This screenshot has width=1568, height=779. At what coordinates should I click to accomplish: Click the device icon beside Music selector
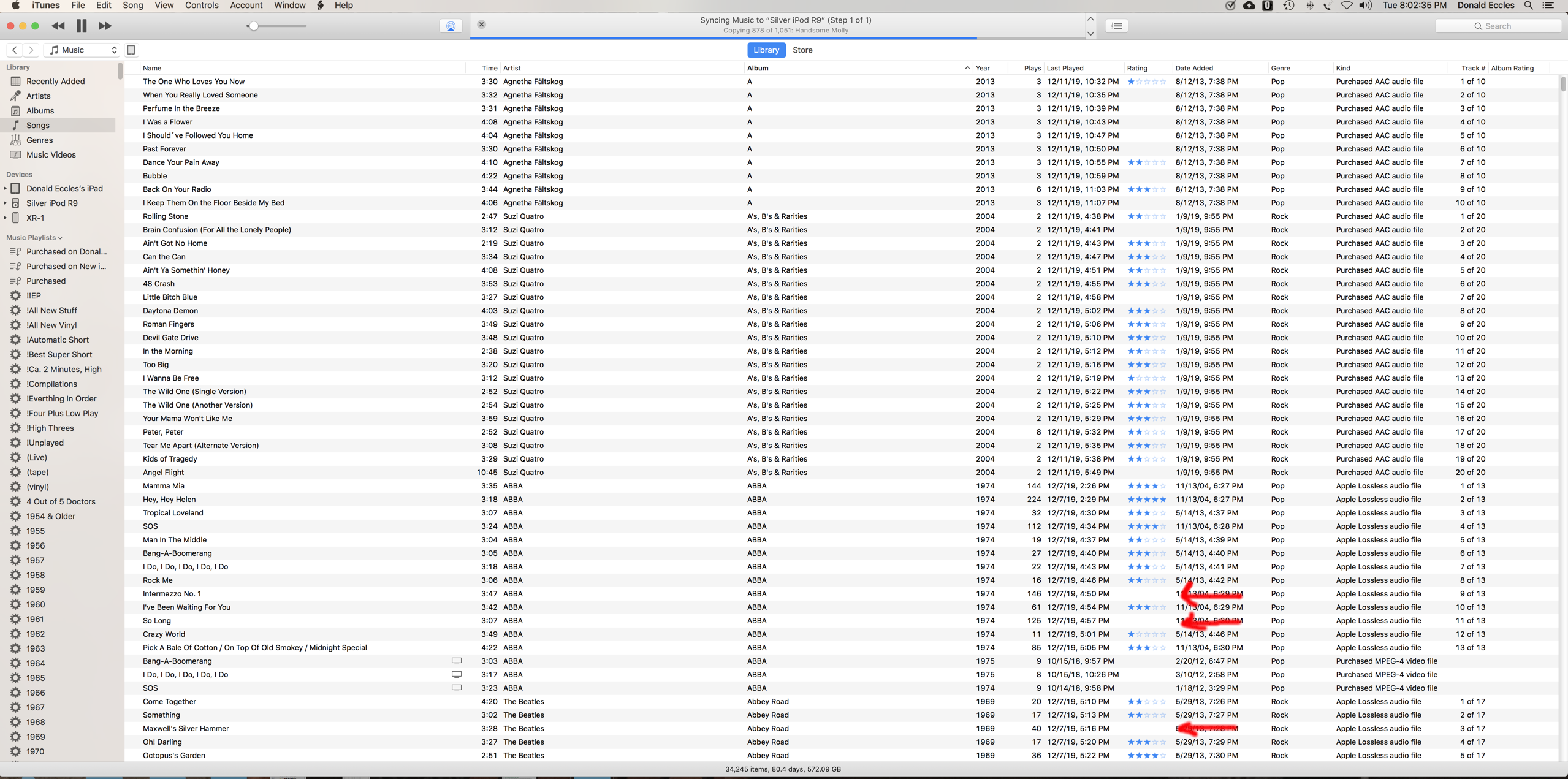click(131, 50)
